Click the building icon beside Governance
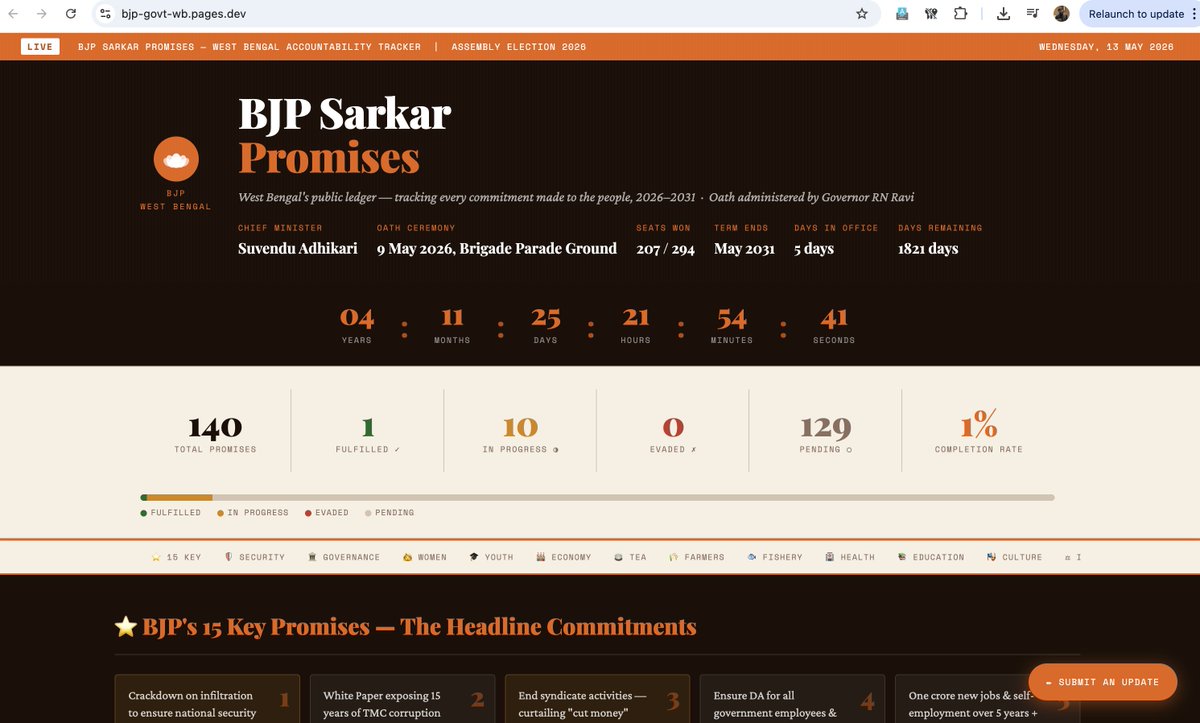This screenshot has width=1200, height=723. coord(312,557)
